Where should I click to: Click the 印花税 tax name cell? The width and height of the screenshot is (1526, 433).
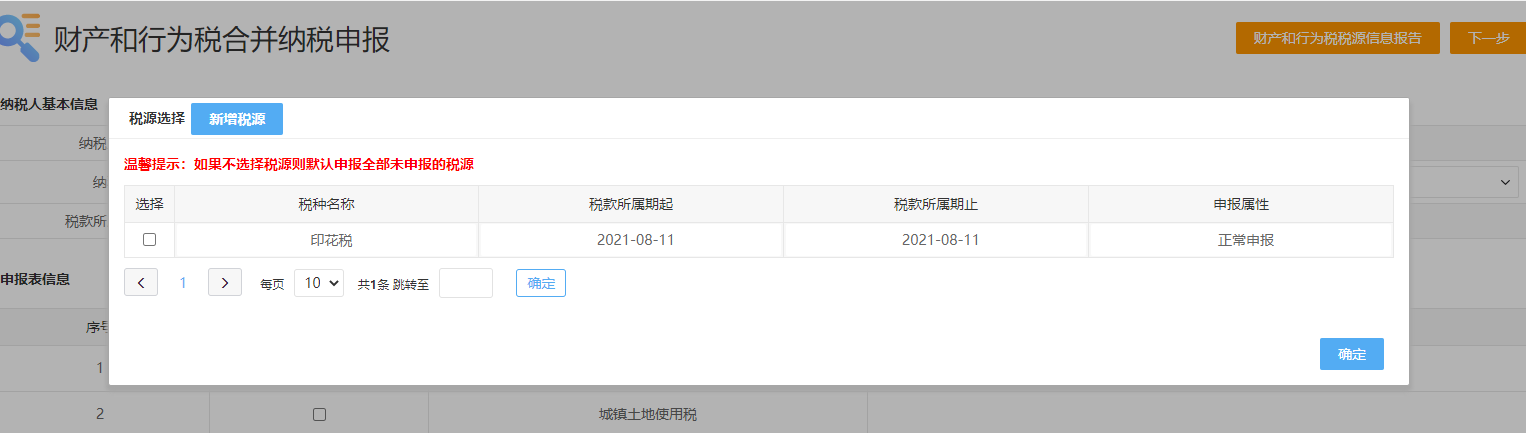[326, 240]
